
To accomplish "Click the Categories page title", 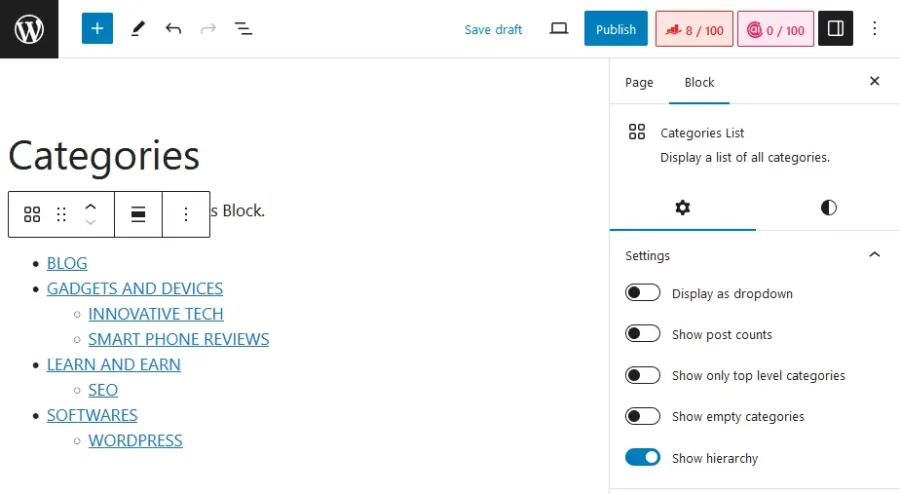I will tap(104, 155).
